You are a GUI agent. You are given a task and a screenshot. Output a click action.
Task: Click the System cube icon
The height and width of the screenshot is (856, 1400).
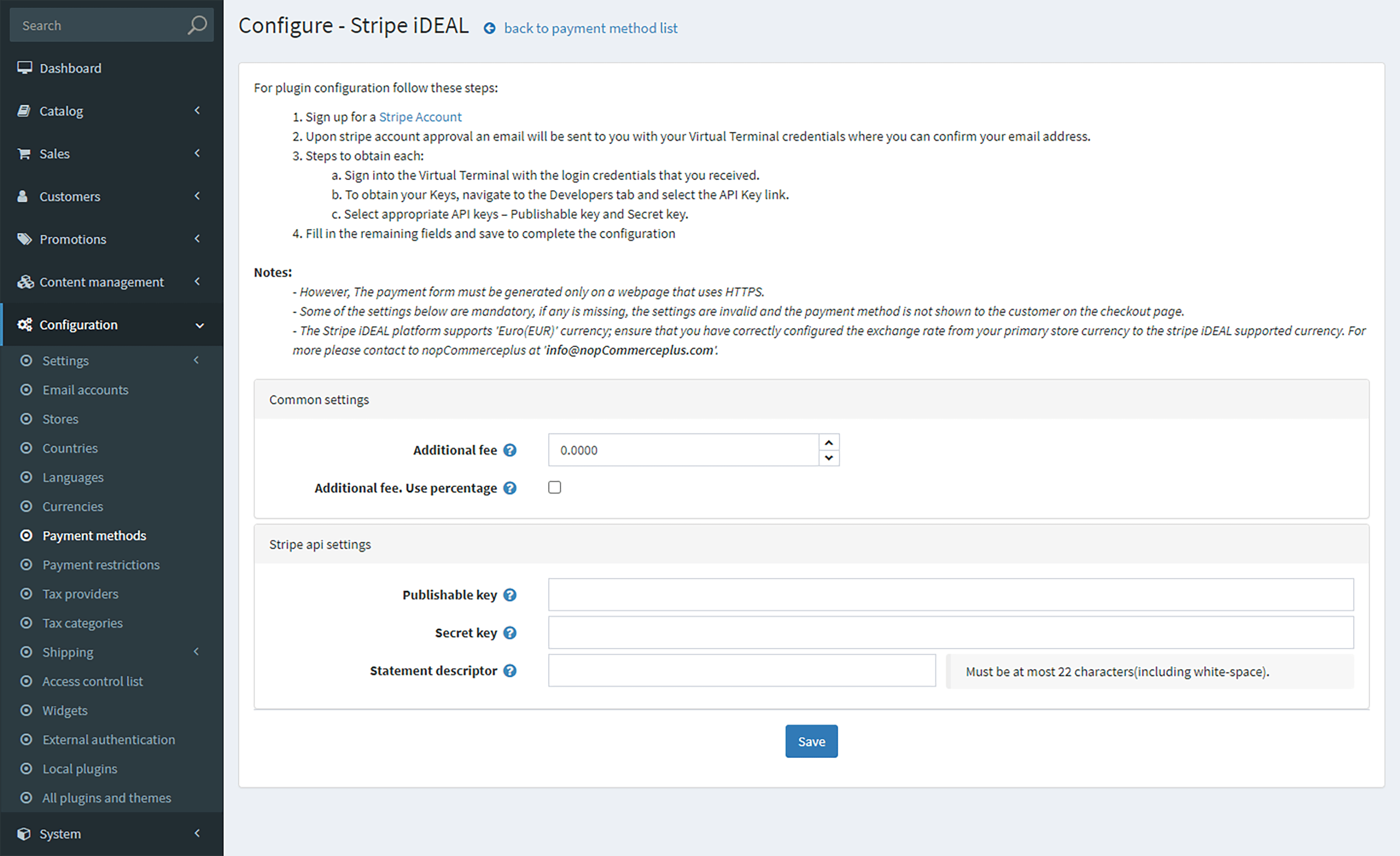[x=24, y=833]
